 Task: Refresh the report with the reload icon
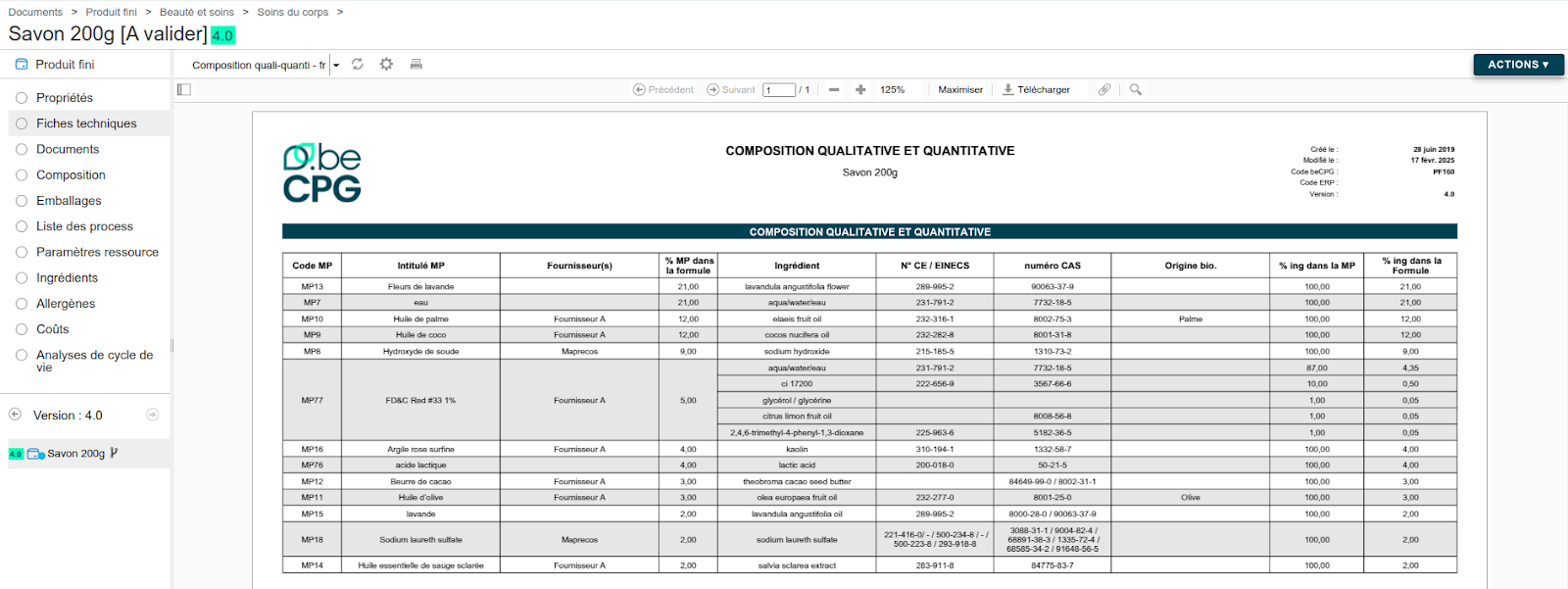(358, 64)
